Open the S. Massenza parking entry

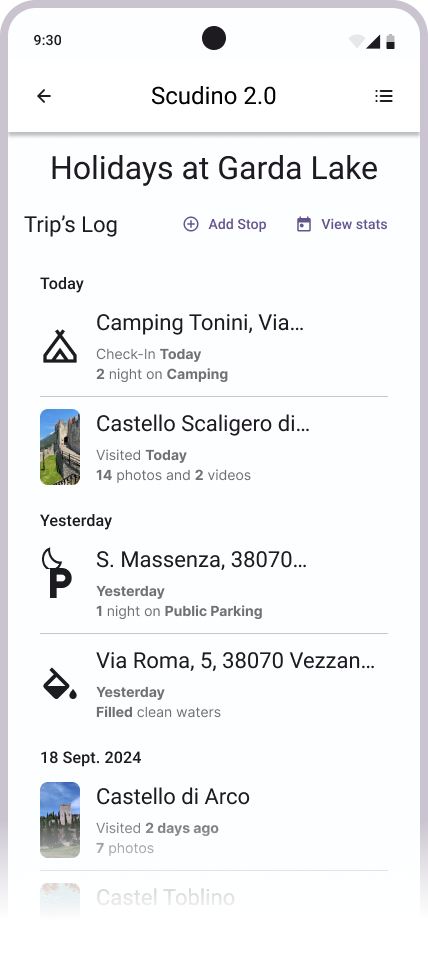pos(214,584)
